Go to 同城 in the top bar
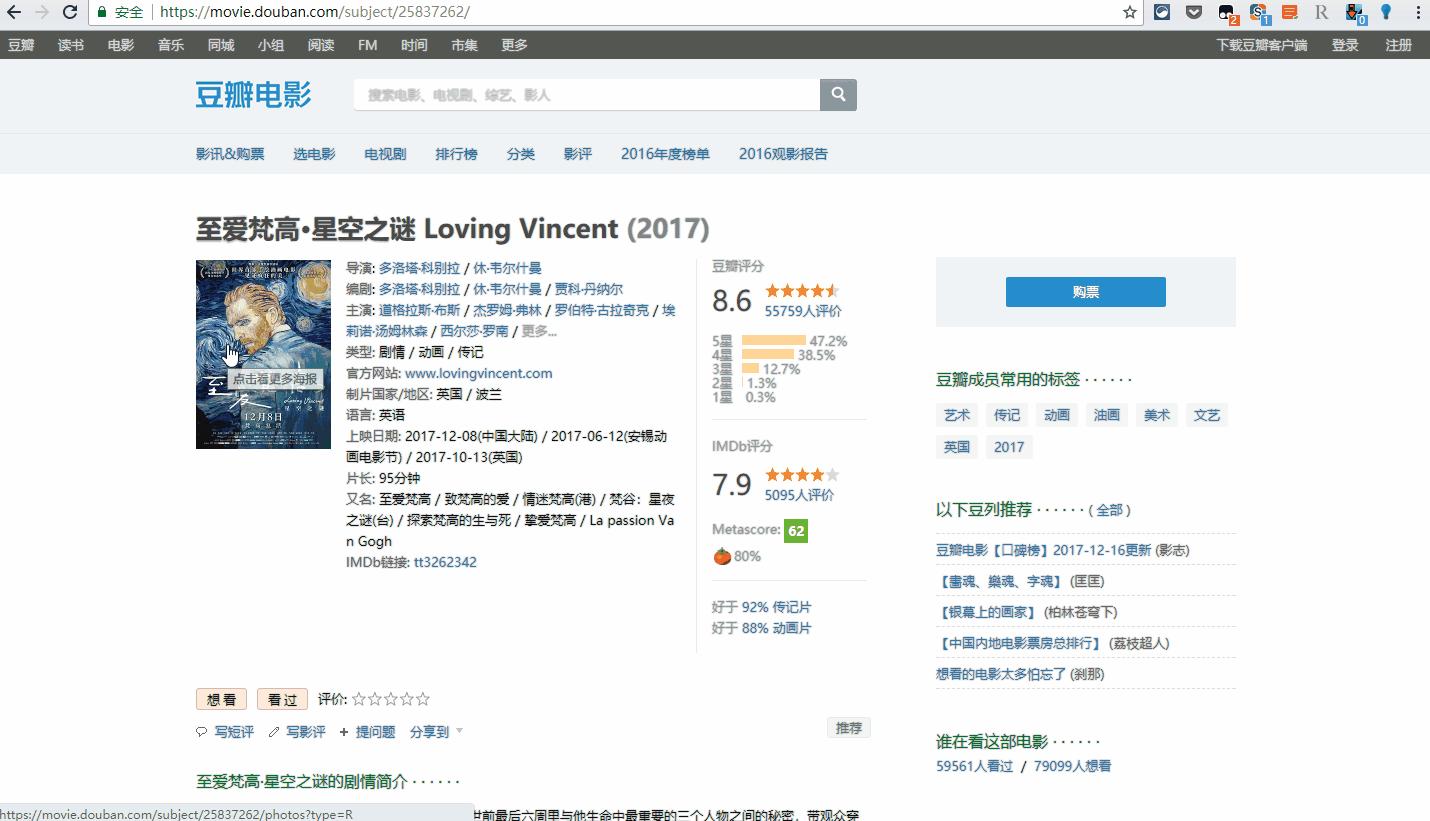Viewport: 1430px width, 821px height. click(x=221, y=45)
